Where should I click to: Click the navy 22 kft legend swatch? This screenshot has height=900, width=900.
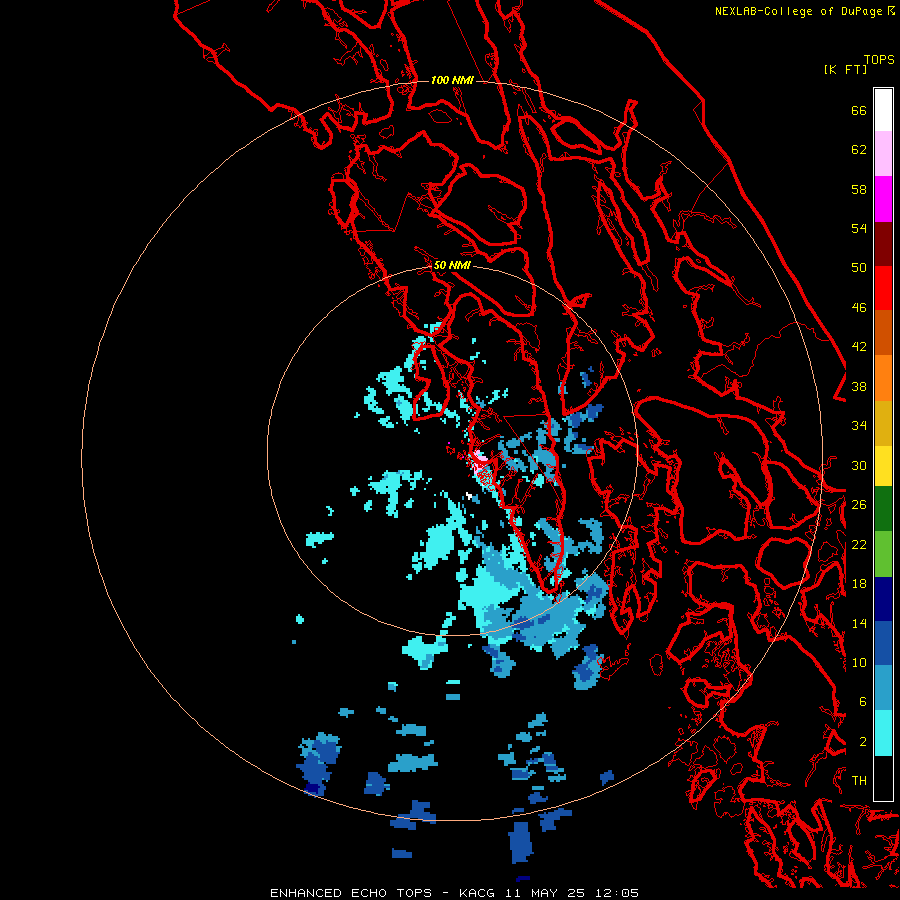[x=883, y=599]
